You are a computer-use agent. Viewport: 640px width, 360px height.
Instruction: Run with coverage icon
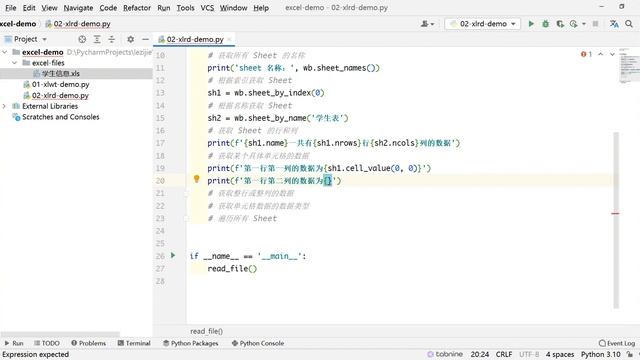[x=560, y=24]
